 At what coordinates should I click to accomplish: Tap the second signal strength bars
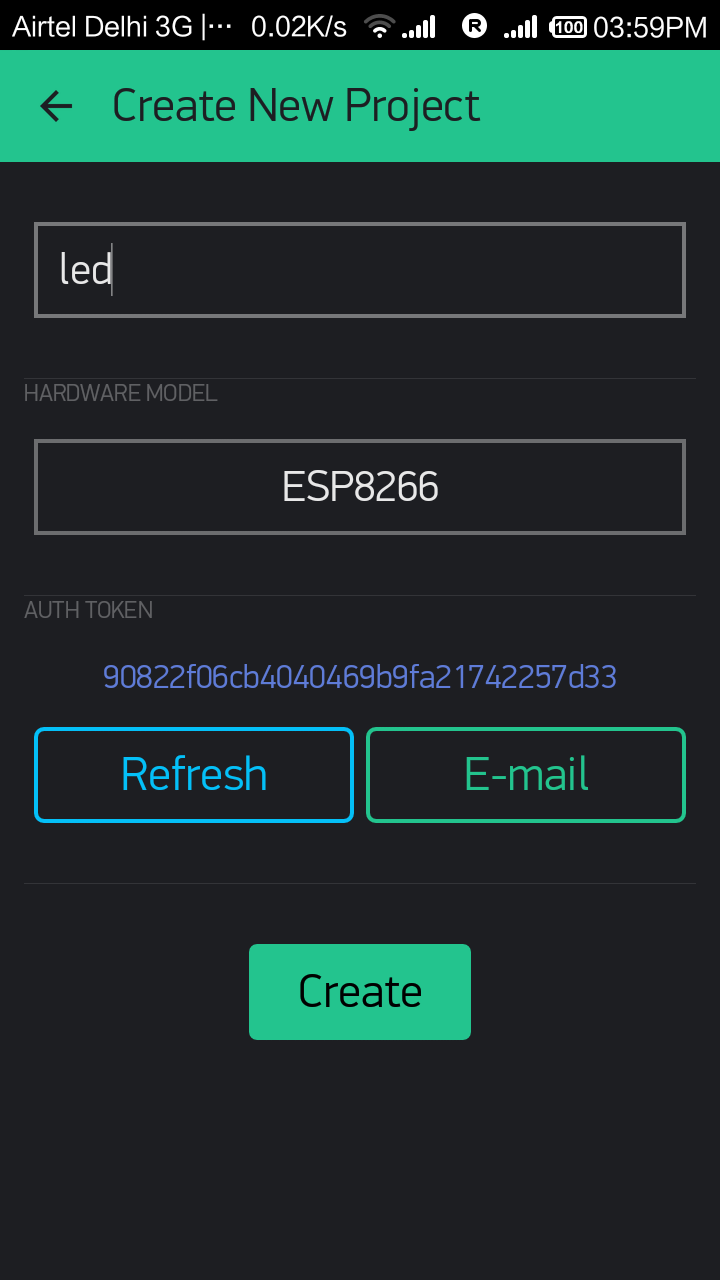click(521, 27)
